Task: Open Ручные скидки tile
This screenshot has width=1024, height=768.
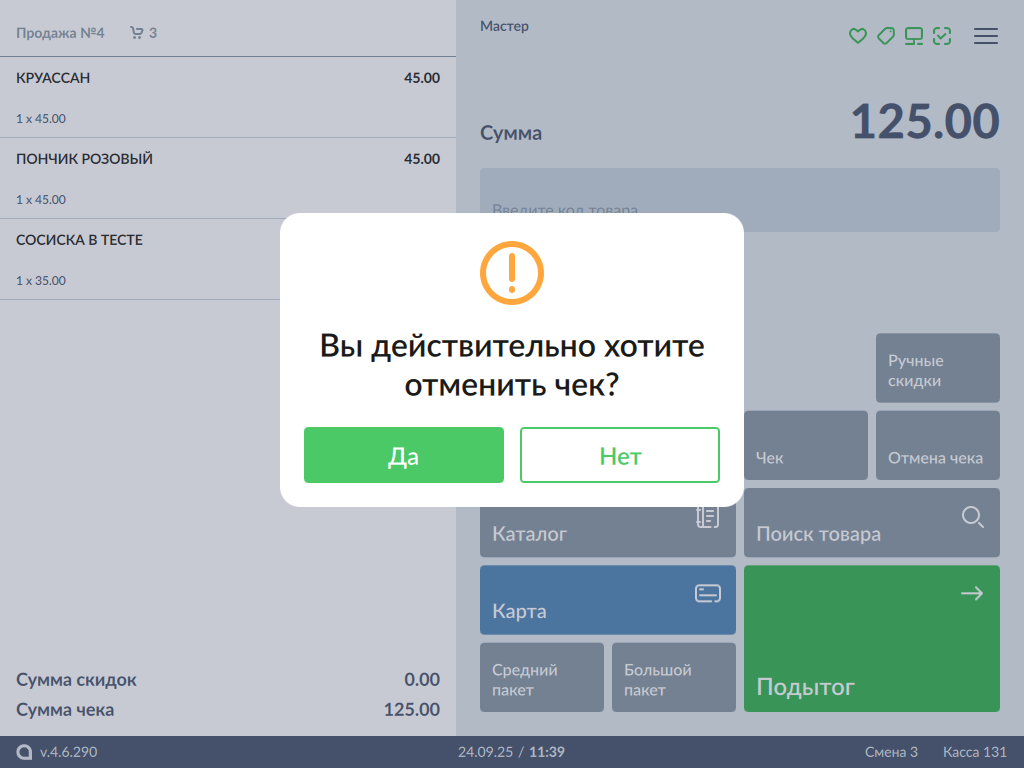Action: click(x=937, y=368)
